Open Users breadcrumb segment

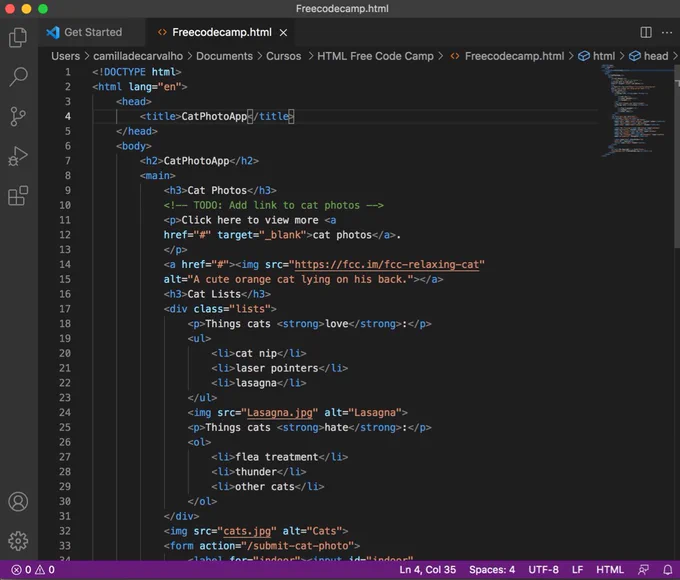[65, 56]
